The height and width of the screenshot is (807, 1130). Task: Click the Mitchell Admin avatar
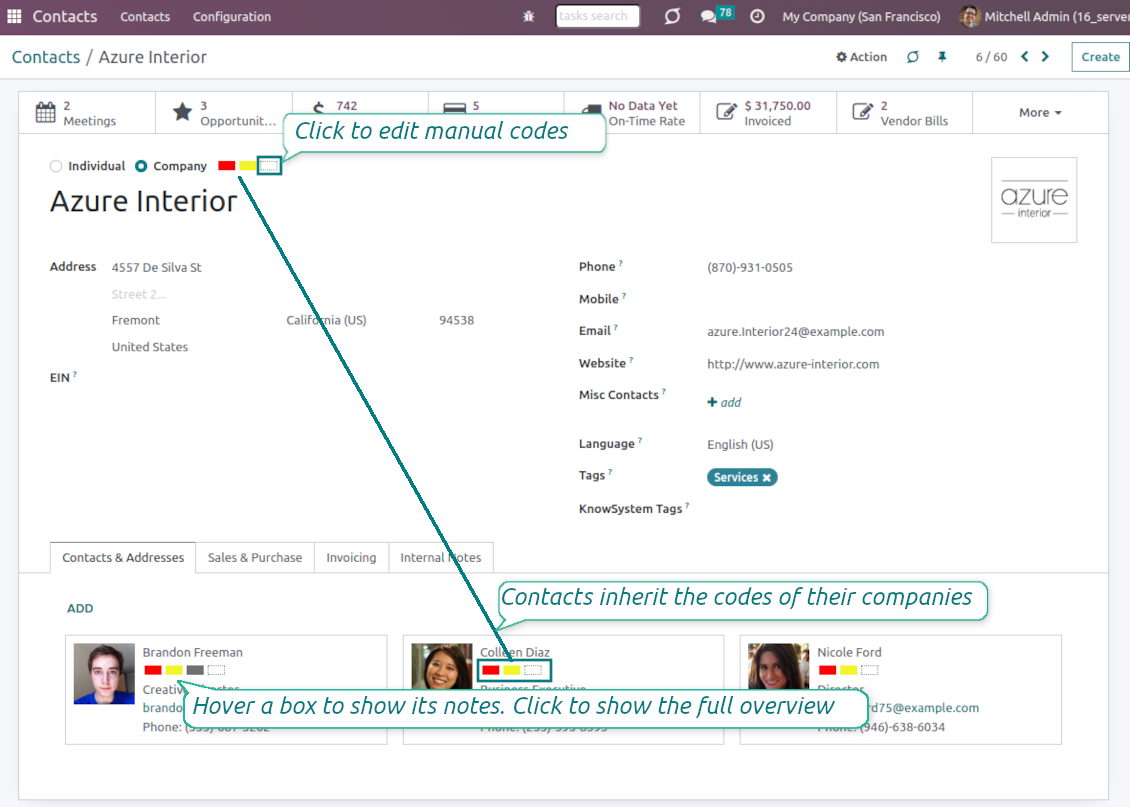(970, 16)
